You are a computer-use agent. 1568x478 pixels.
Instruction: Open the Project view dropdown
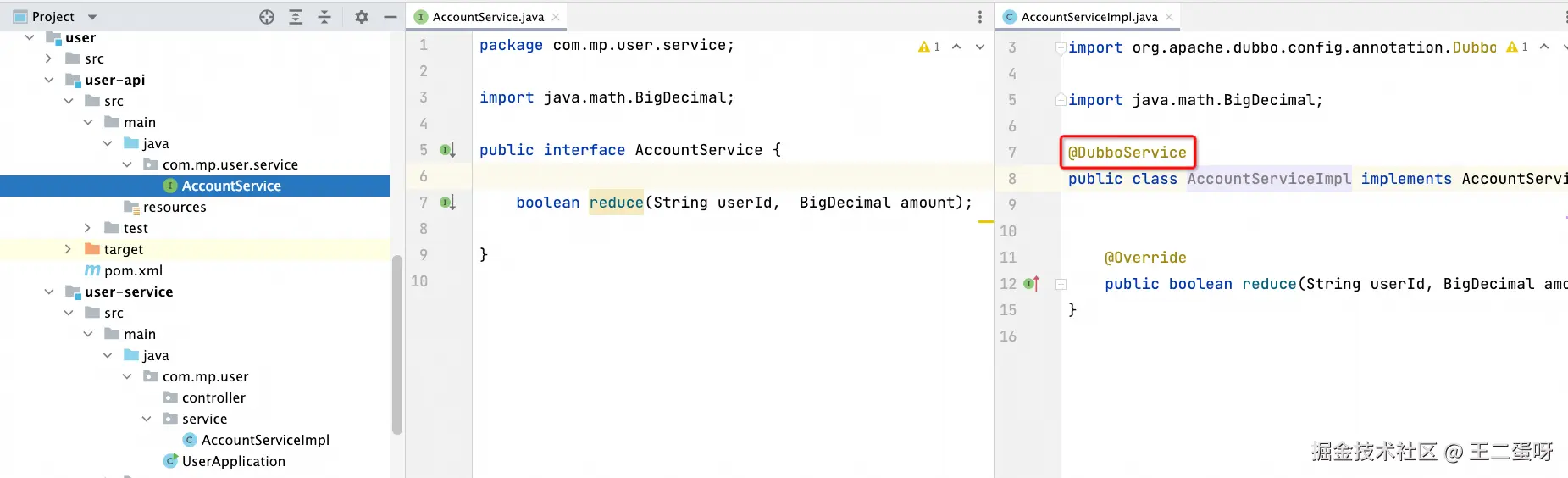tap(92, 17)
